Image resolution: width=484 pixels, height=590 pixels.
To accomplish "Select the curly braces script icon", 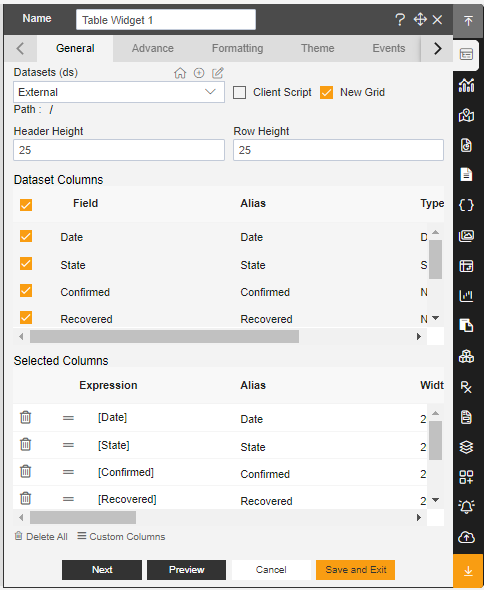I will 466,205.
